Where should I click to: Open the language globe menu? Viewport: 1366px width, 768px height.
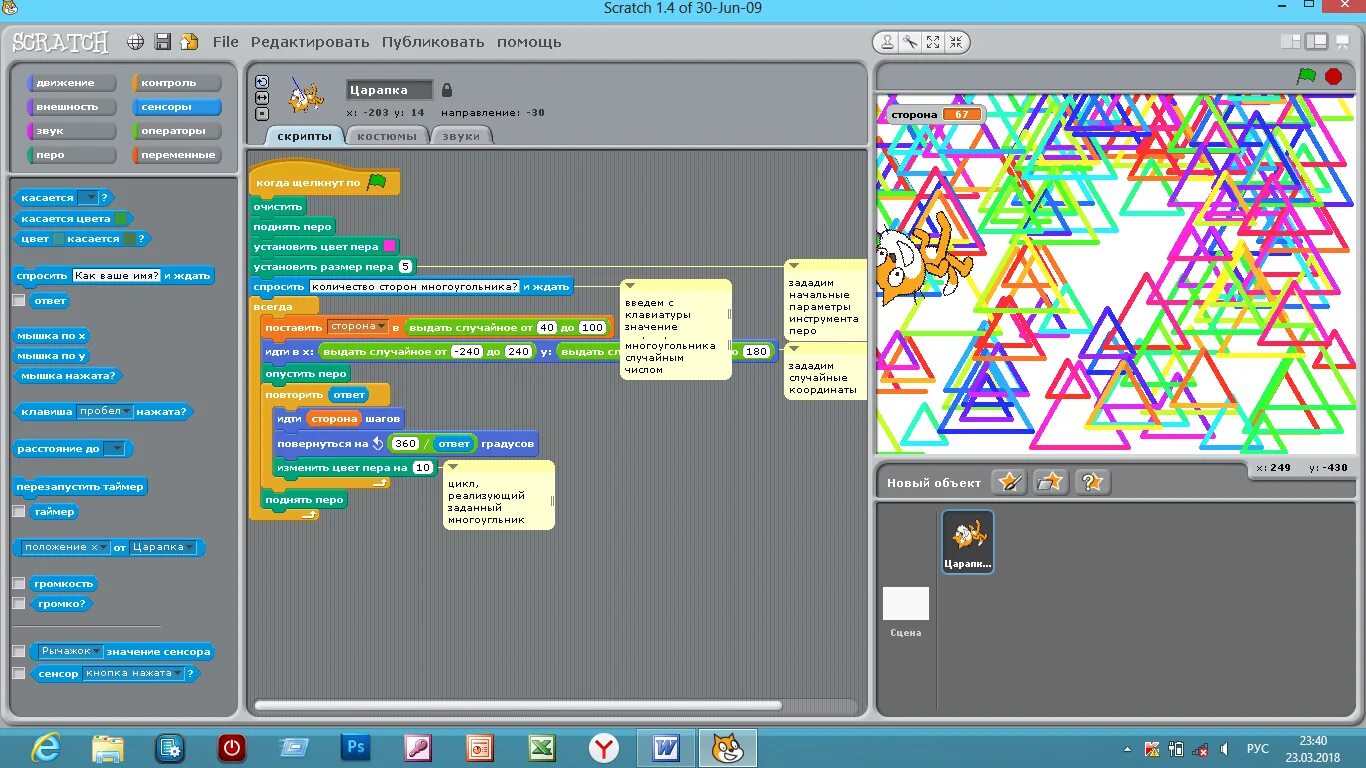136,42
